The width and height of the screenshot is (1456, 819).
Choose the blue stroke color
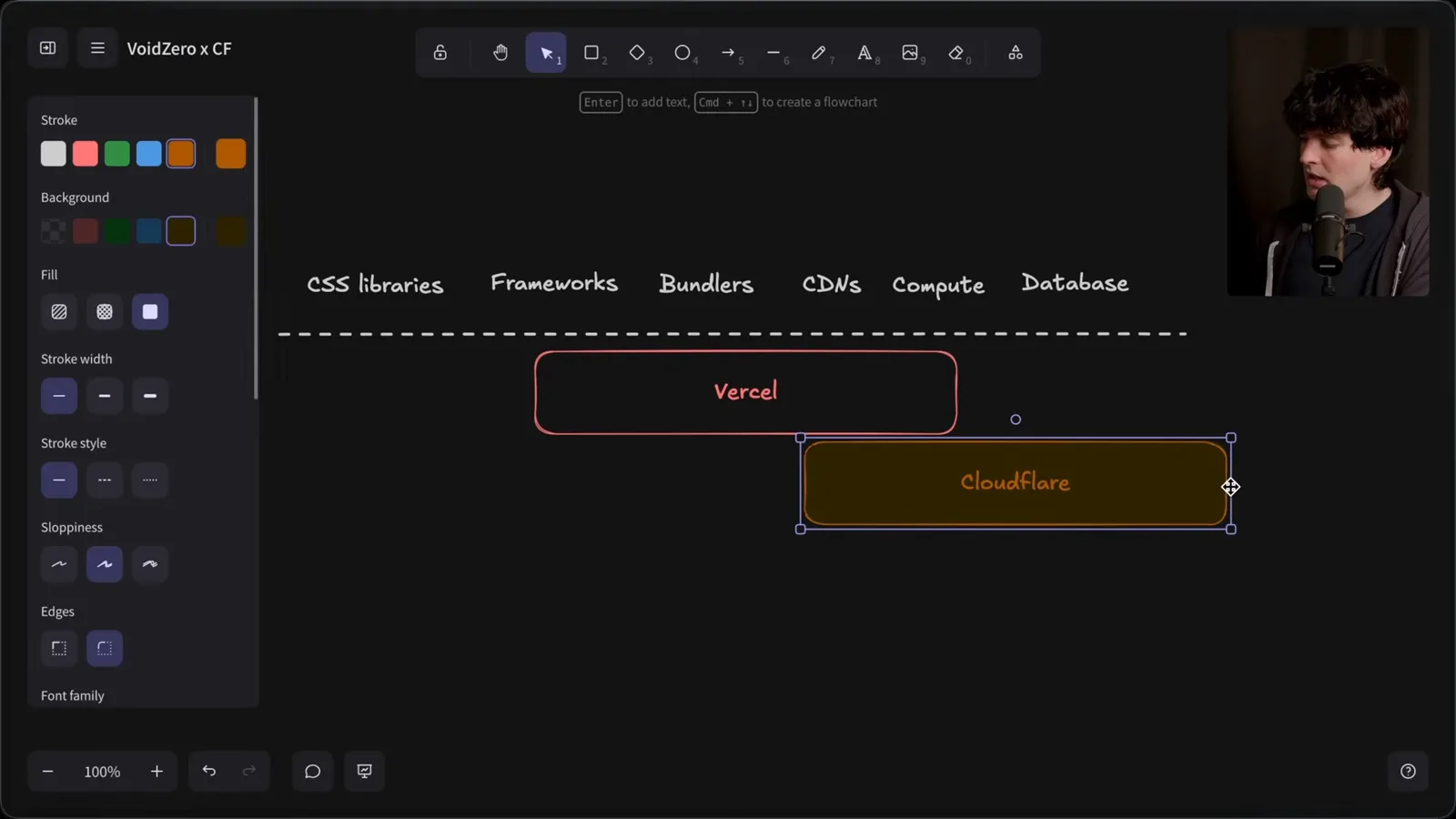click(149, 154)
